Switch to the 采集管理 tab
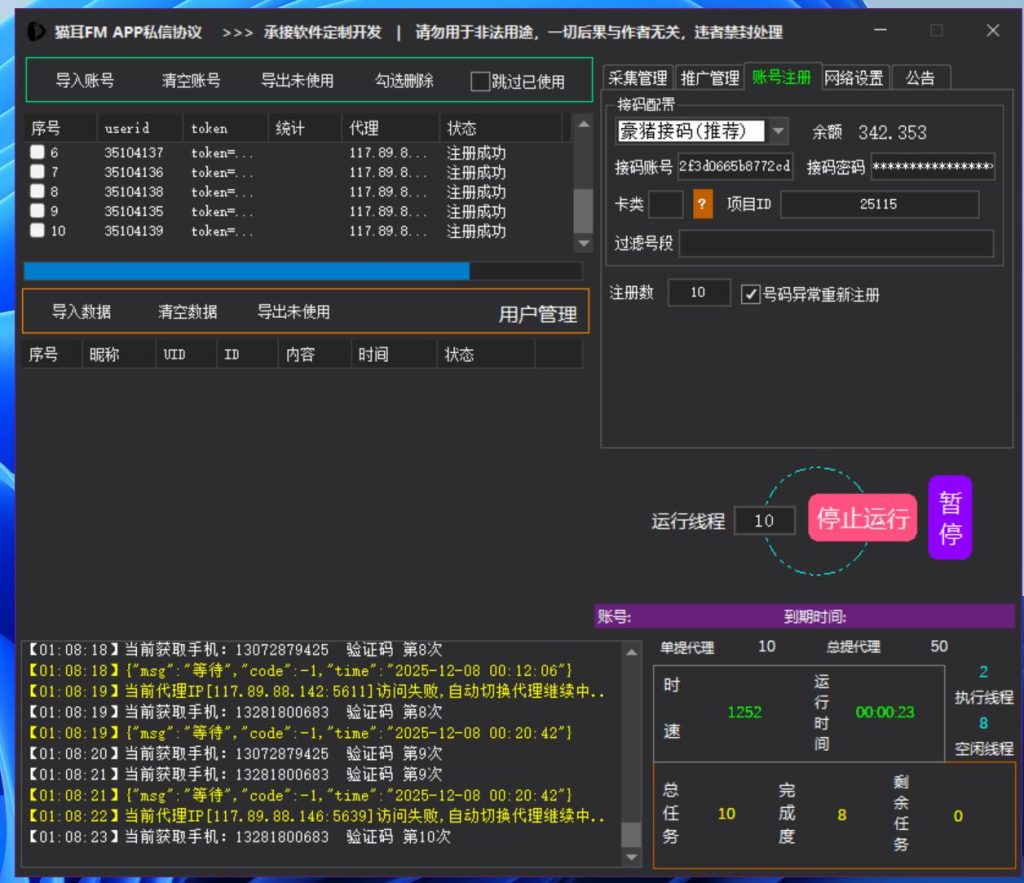 pos(637,78)
